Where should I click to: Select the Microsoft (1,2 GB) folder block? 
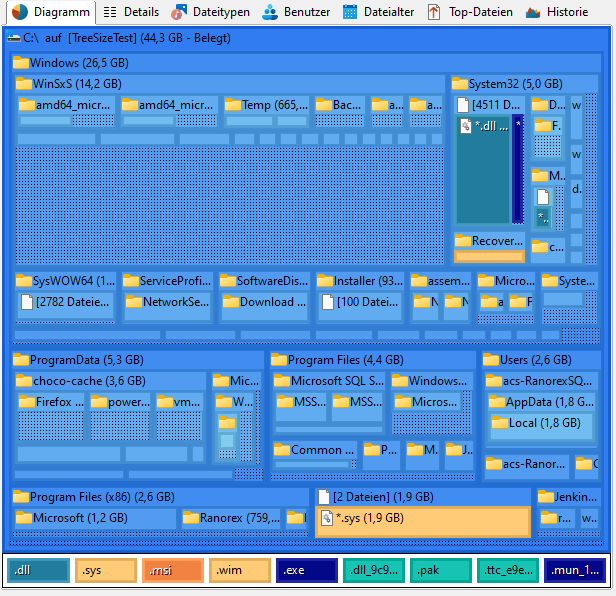point(95,518)
